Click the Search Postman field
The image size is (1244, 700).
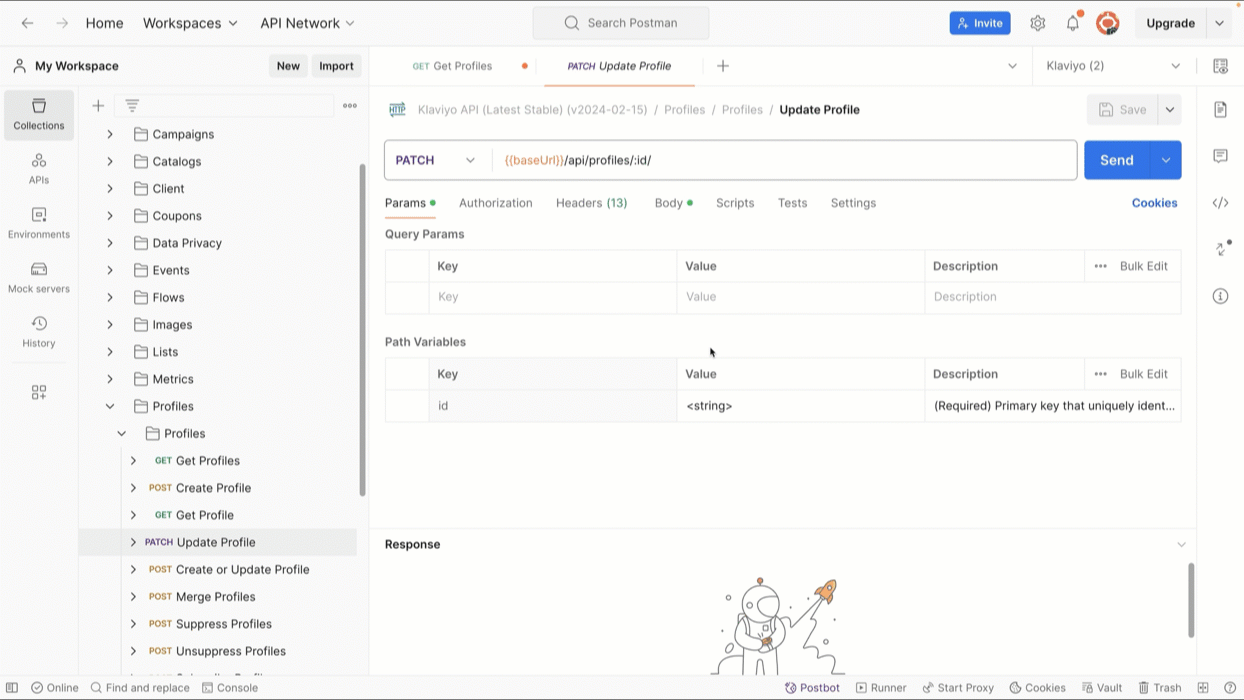pyautogui.click(x=621, y=23)
